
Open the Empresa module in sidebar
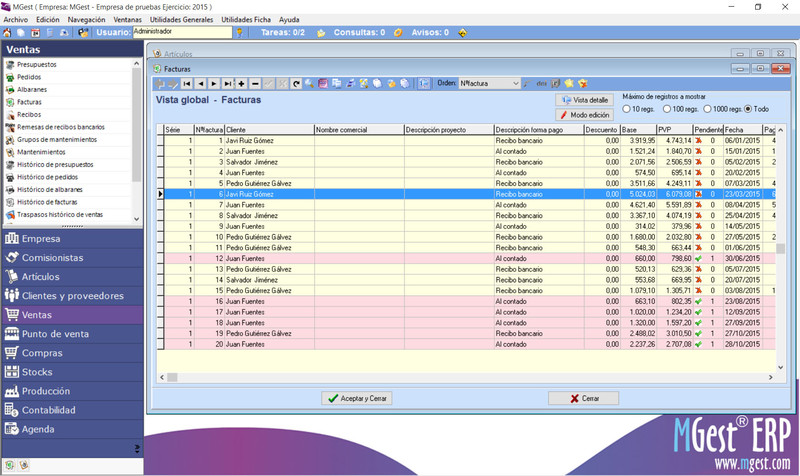(x=72, y=239)
